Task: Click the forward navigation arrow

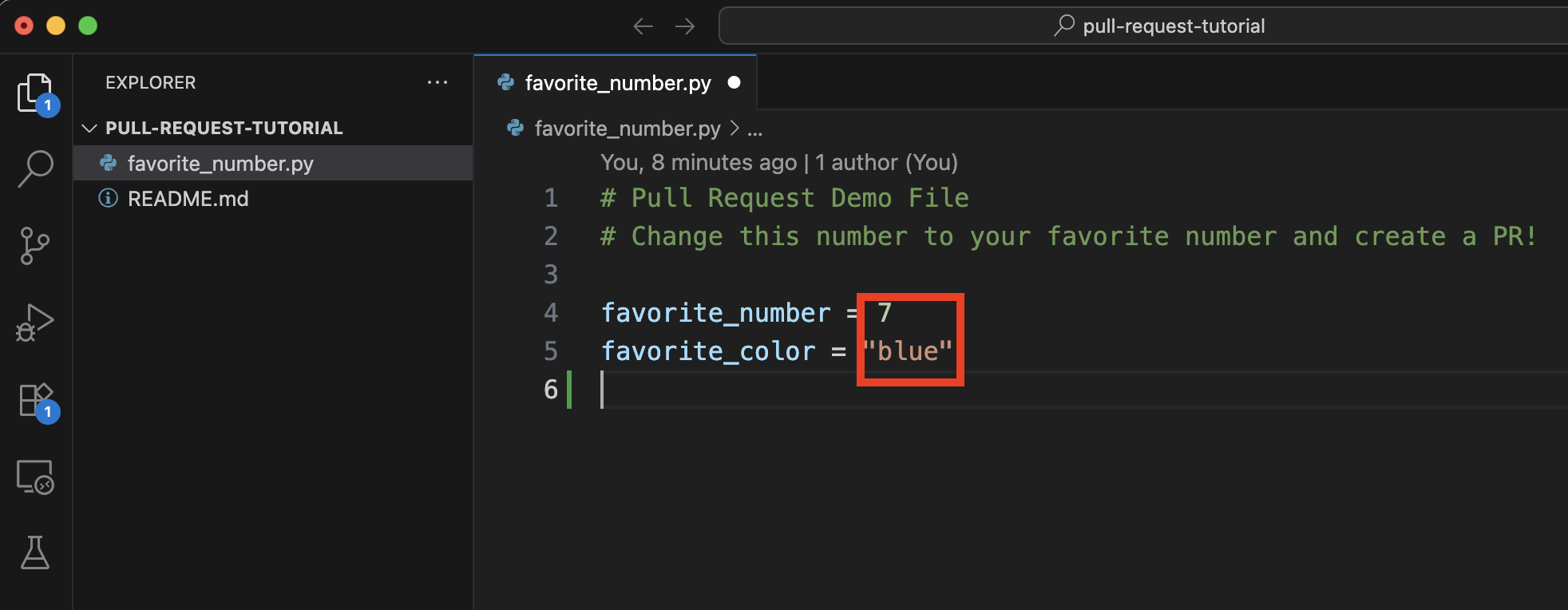Action: coord(685,26)
